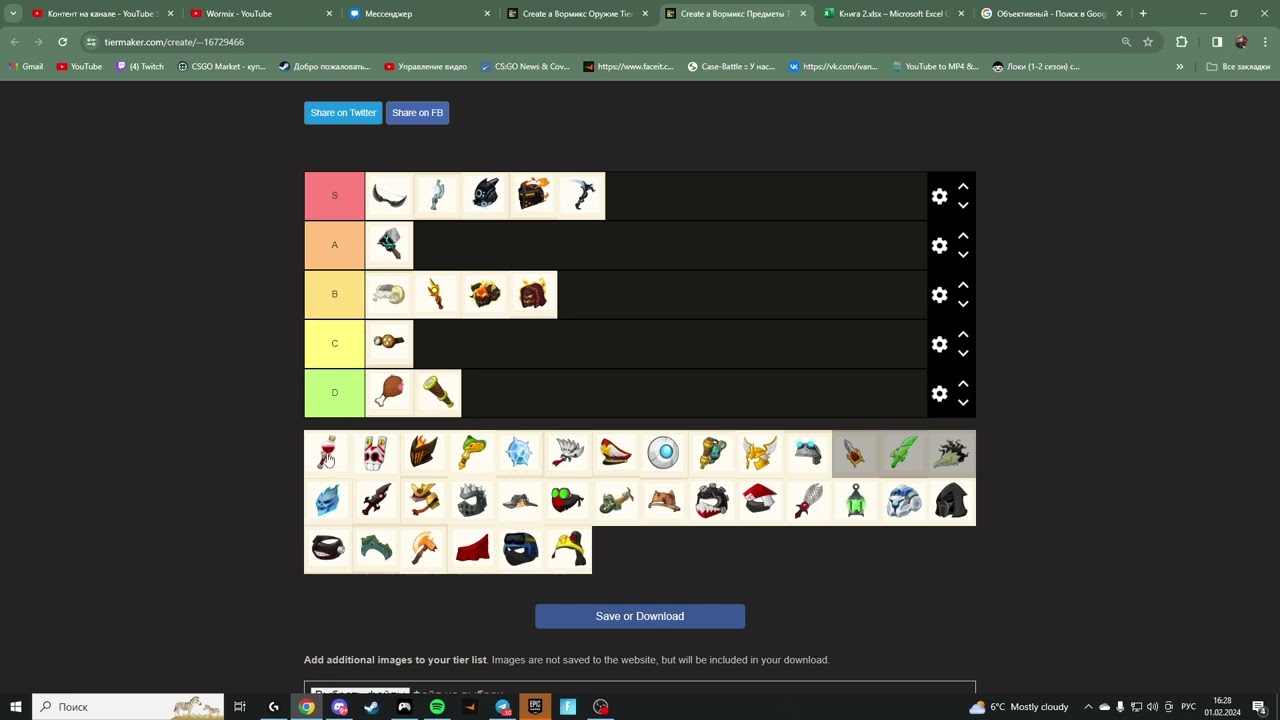Select the golden battle axe item
The height and width of the screenshot is (720, 1280).
pos(424,550)
